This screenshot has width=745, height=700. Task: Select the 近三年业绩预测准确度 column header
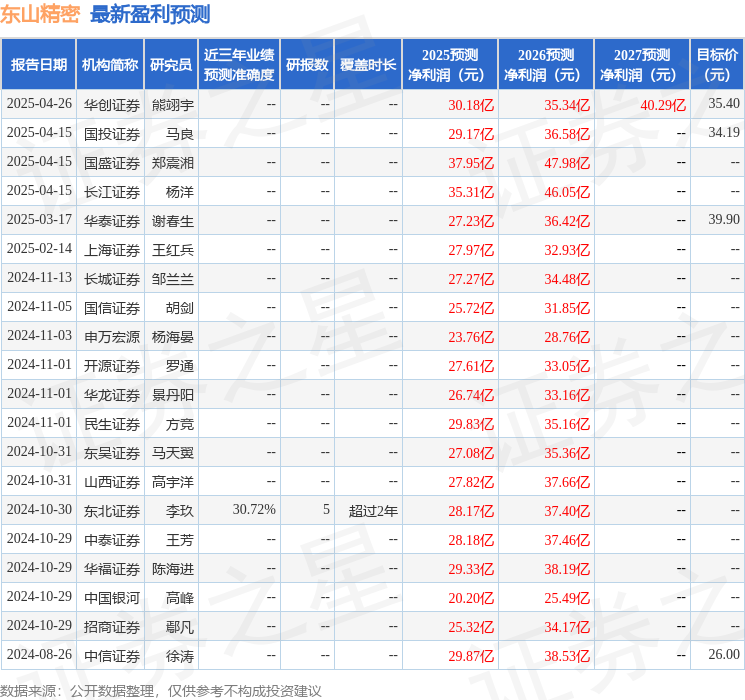click(239, 65)
